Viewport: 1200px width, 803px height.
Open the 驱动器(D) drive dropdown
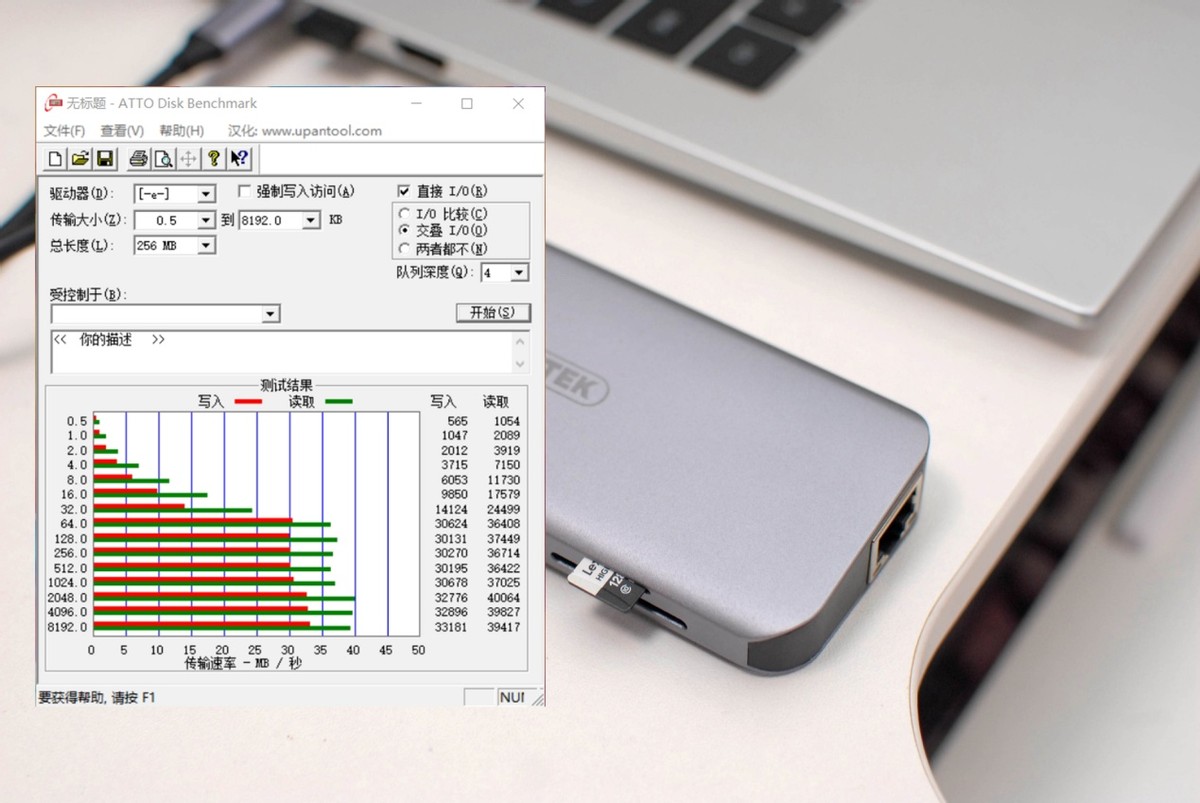(206, 194)
